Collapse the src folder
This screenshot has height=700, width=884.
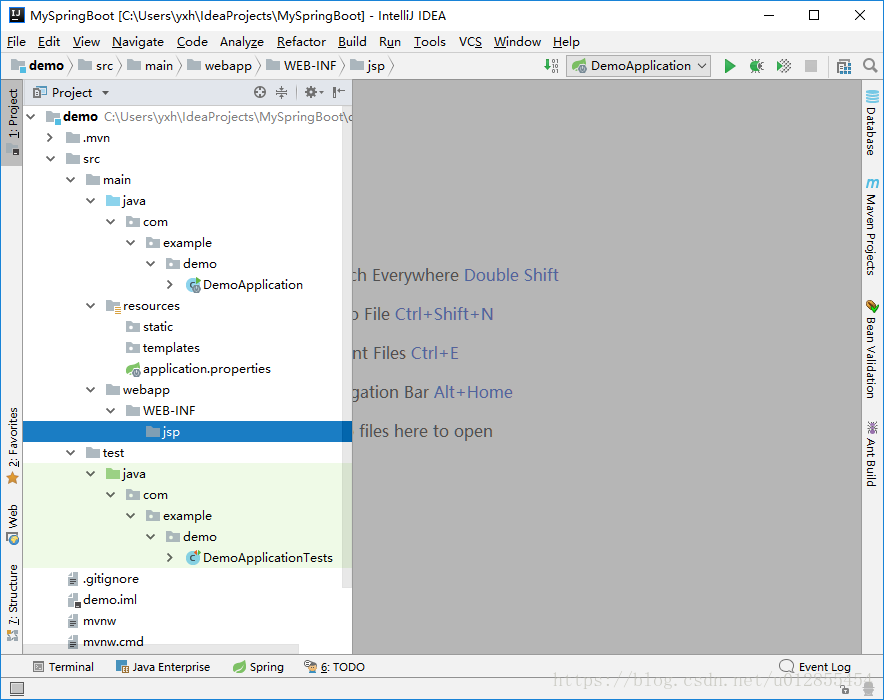[x=50, y=159]
